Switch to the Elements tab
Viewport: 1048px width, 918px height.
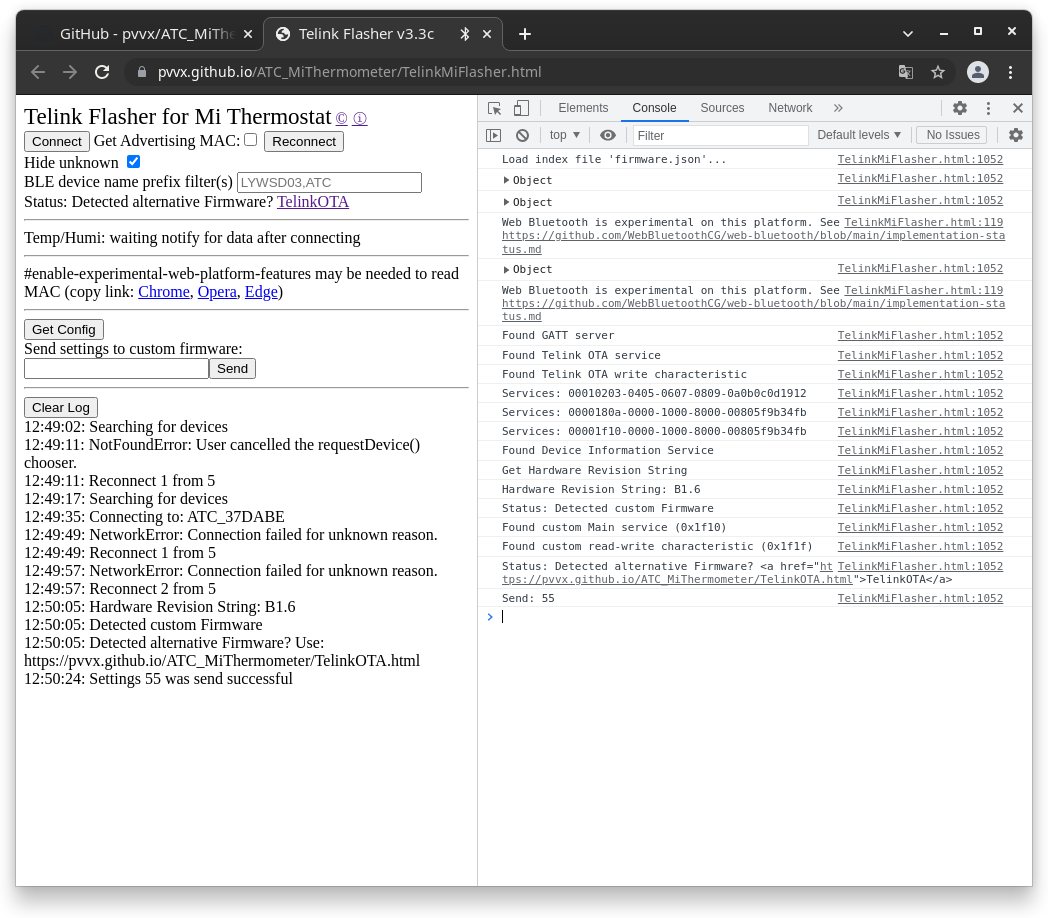[583, 108]
